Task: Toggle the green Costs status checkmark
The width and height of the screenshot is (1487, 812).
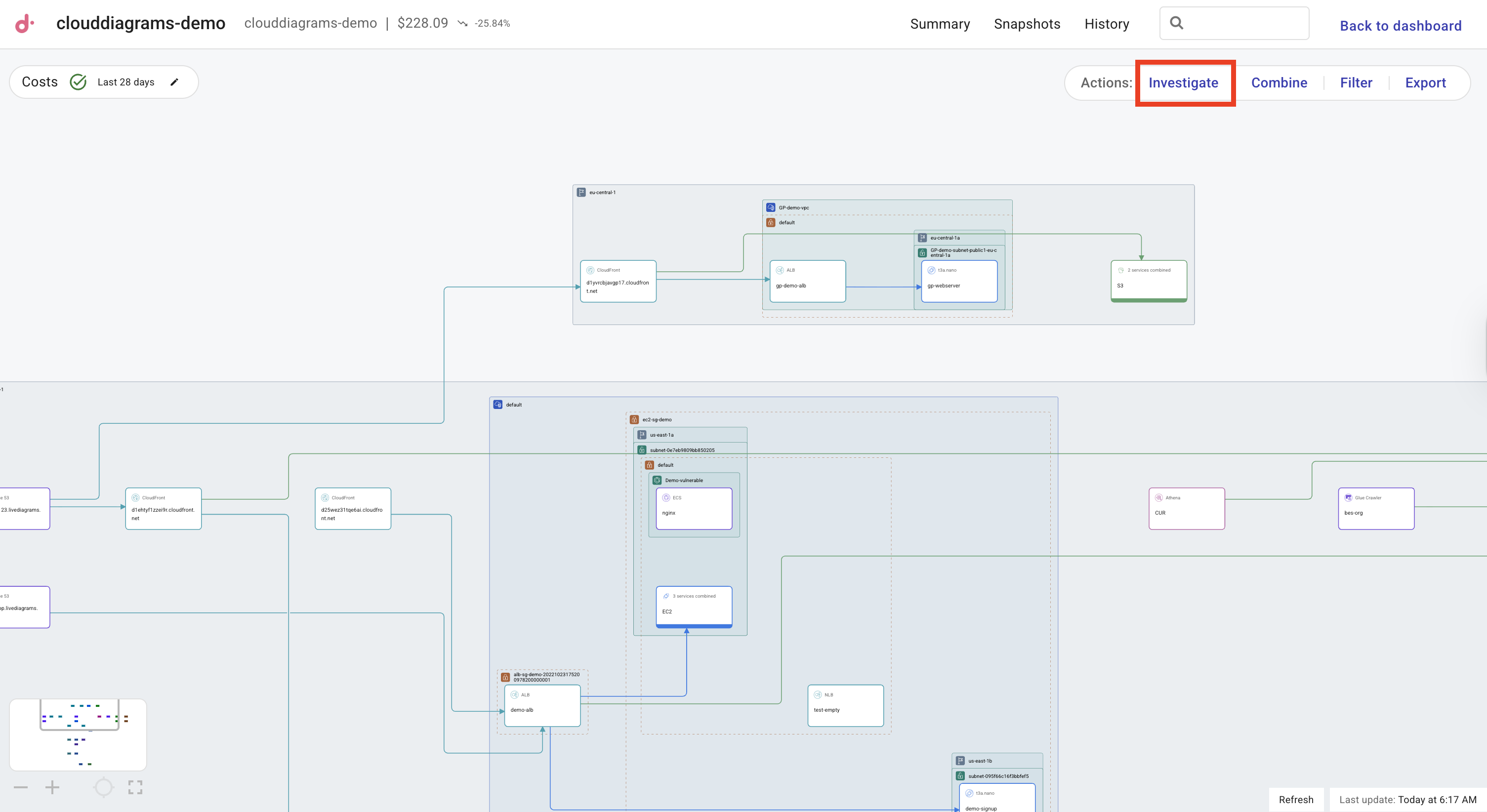Action: point(78,81)
